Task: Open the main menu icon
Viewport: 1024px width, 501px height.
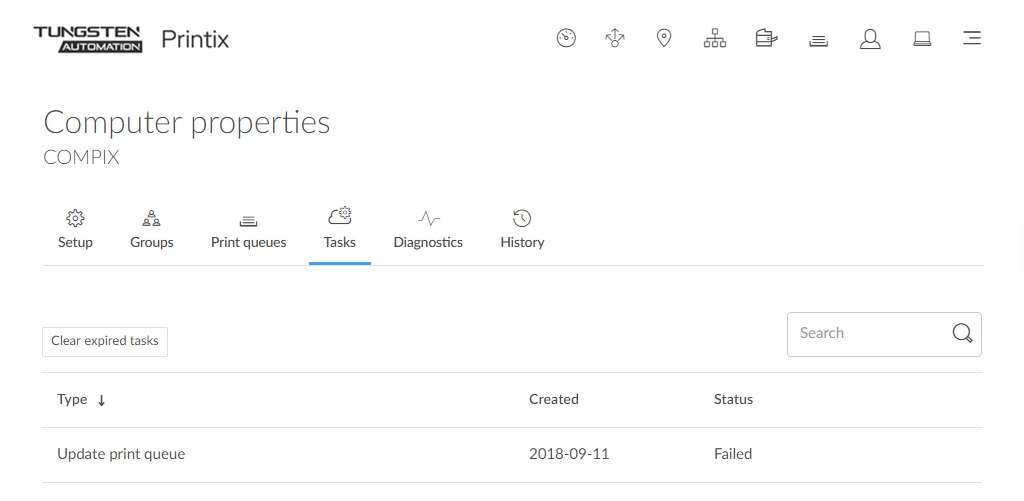Action: 971,39
